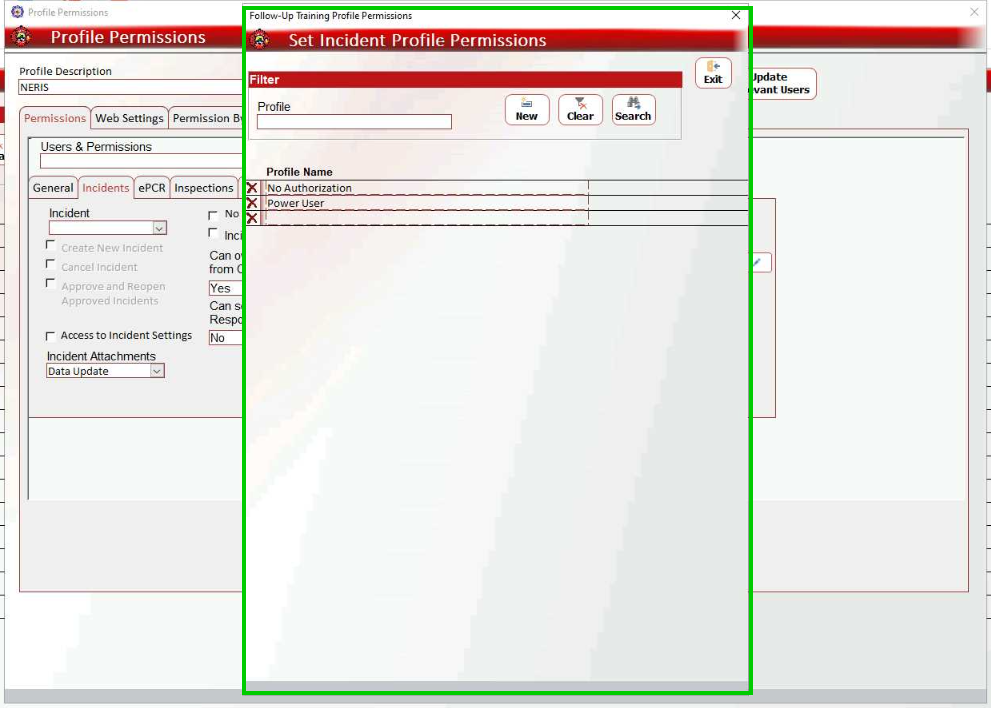Screen dimensions: 991x708
Task: Tick the Cancel Incident checkbox
Action: point(52,265)
